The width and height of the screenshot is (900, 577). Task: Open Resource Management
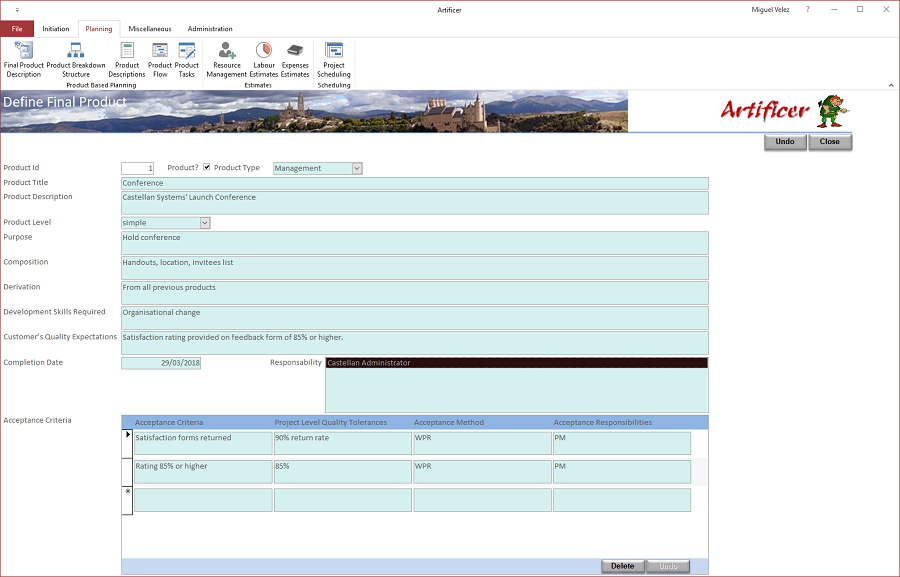[x=227, y=59]
